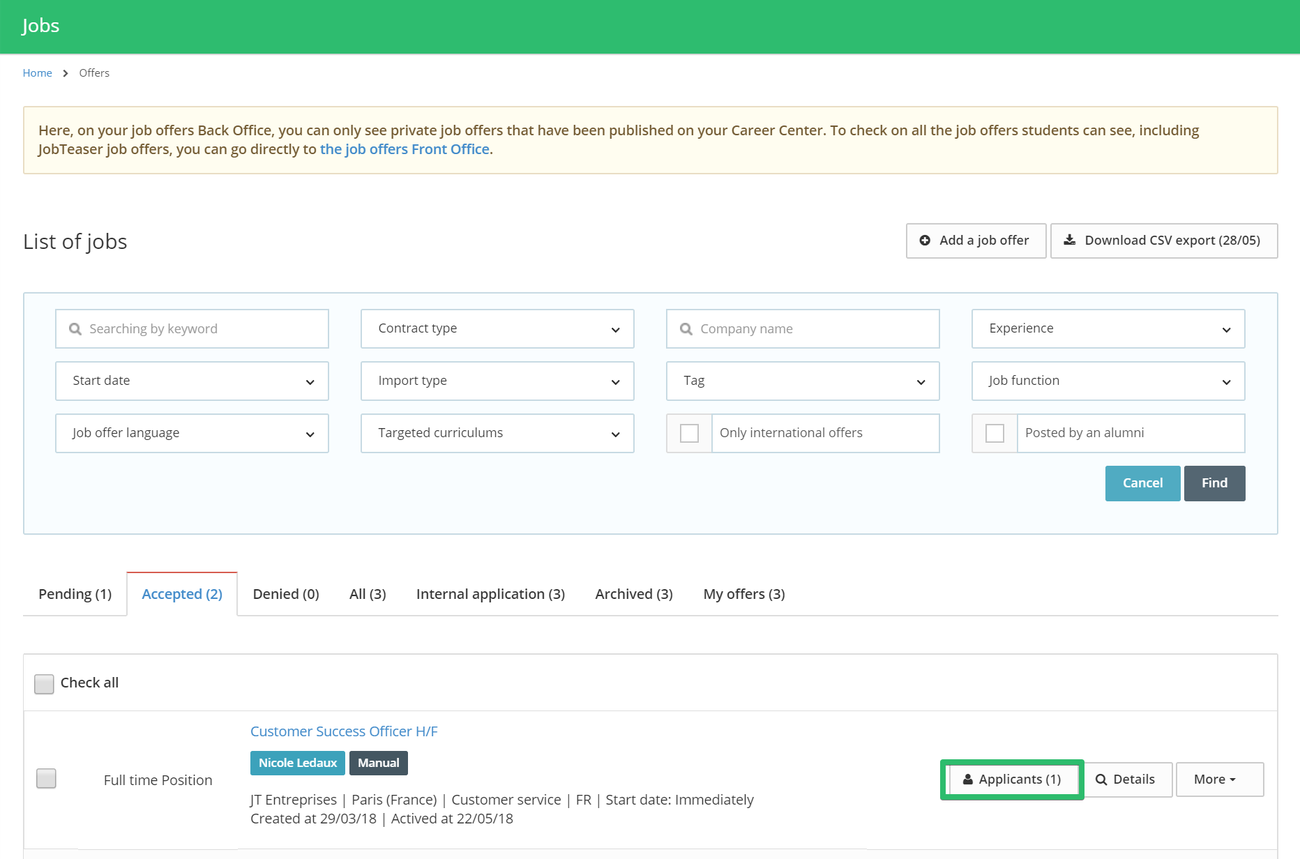
Task: Open the Tag dropdown
Action: [x=803, y=381]
